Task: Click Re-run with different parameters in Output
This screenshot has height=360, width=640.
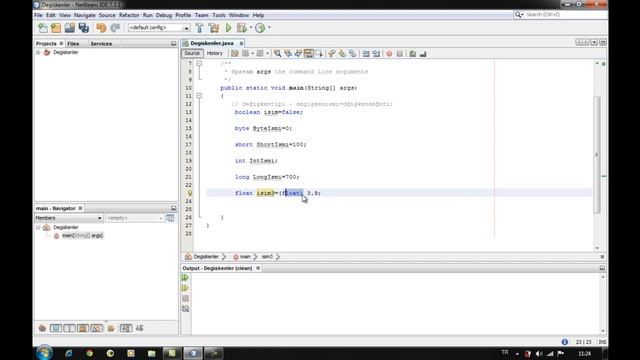Action: tap(185, 288)
